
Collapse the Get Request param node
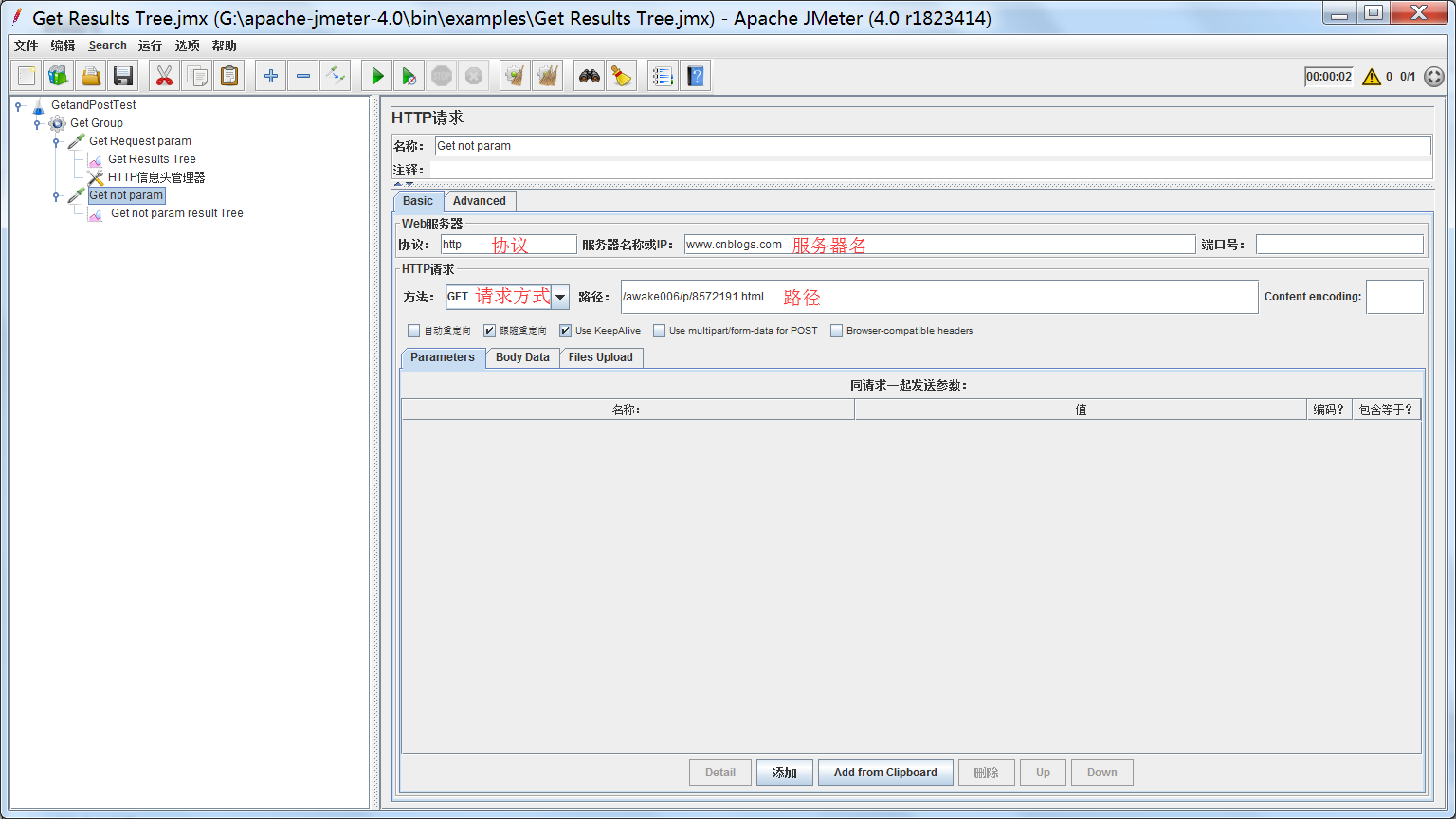(x=57, y=140)
